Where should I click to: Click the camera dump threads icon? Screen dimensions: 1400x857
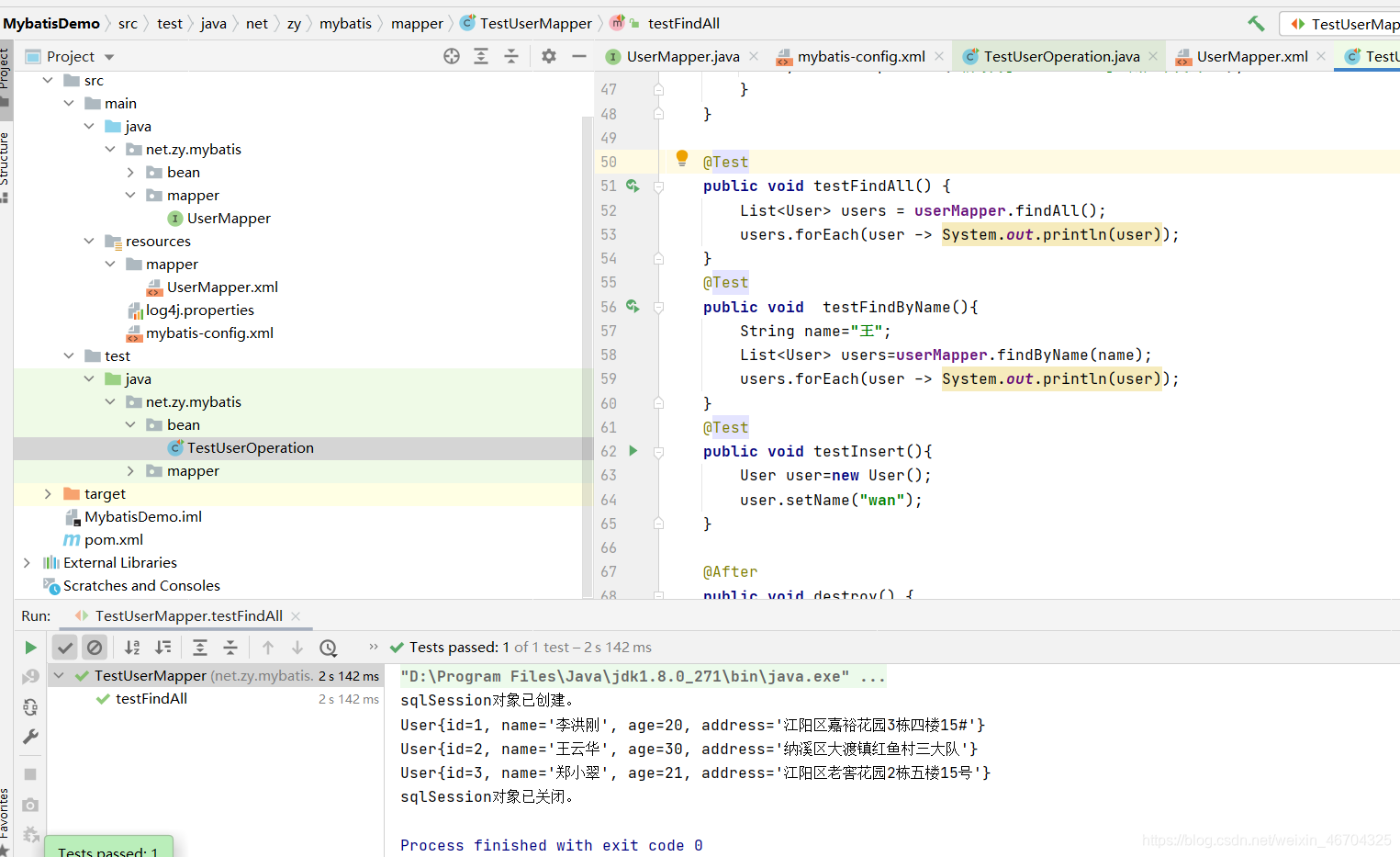30,805
